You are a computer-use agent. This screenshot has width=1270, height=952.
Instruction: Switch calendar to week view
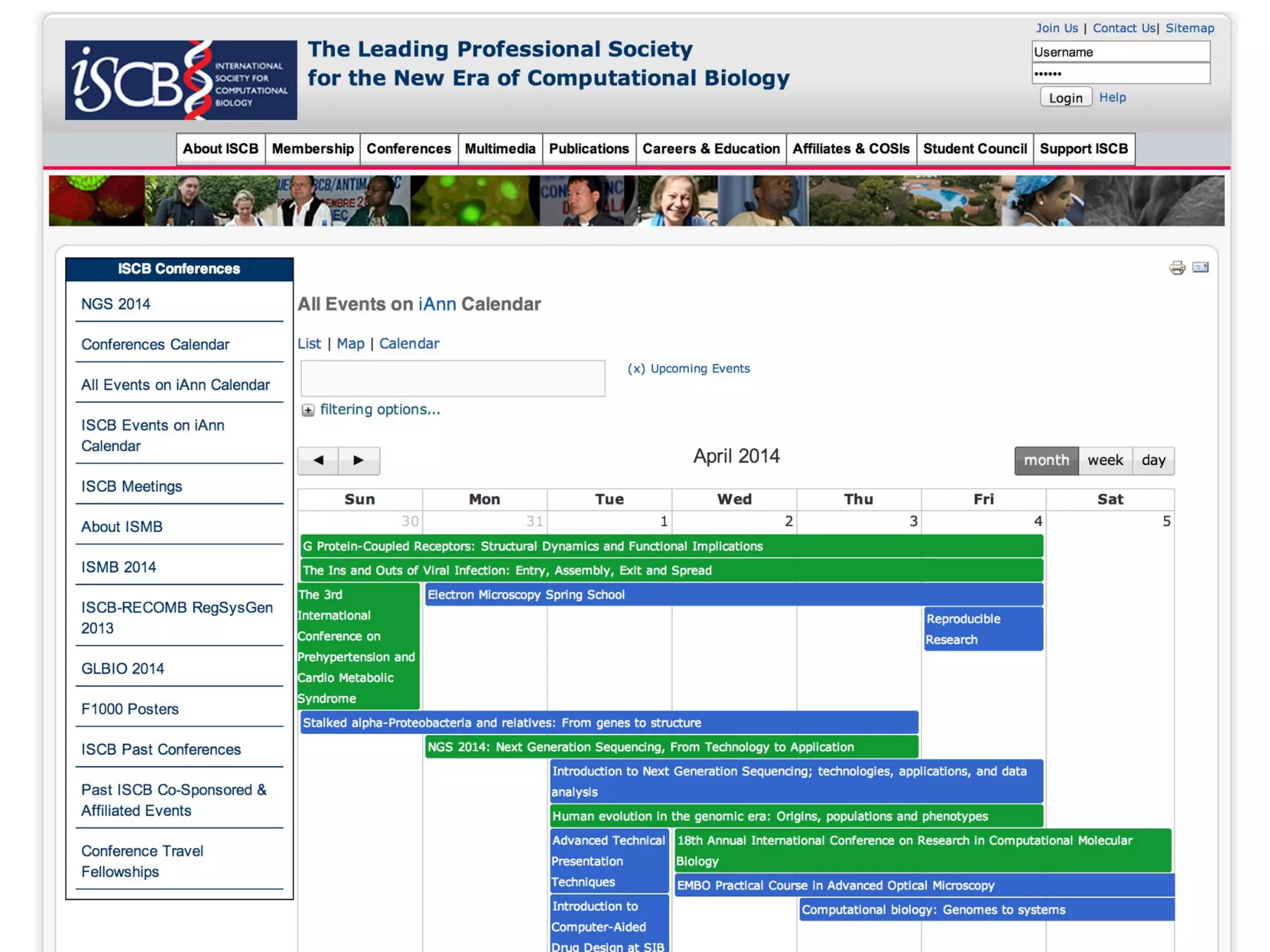coord(1104,461)
